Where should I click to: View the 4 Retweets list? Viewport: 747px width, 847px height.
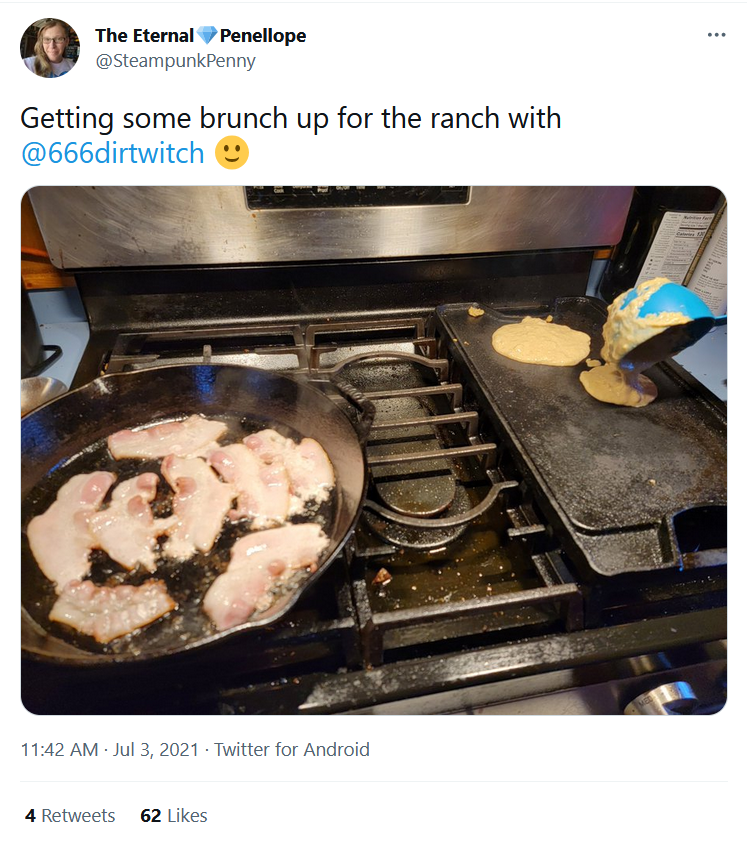[70, 816]
